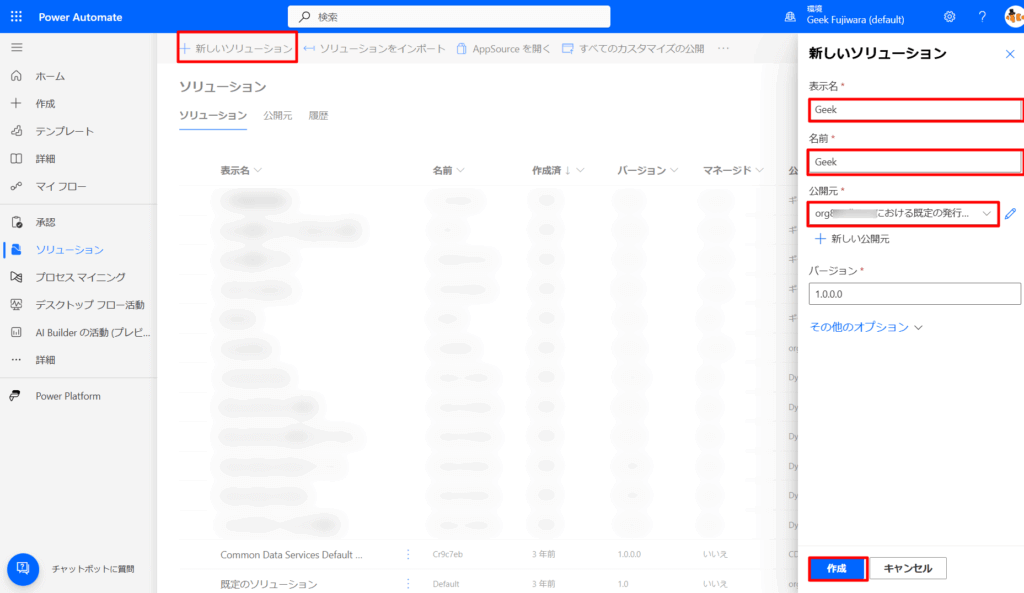The image size is (1024, 593).
Task: Click チャットボットに質問 label
Action: [93, 569]
